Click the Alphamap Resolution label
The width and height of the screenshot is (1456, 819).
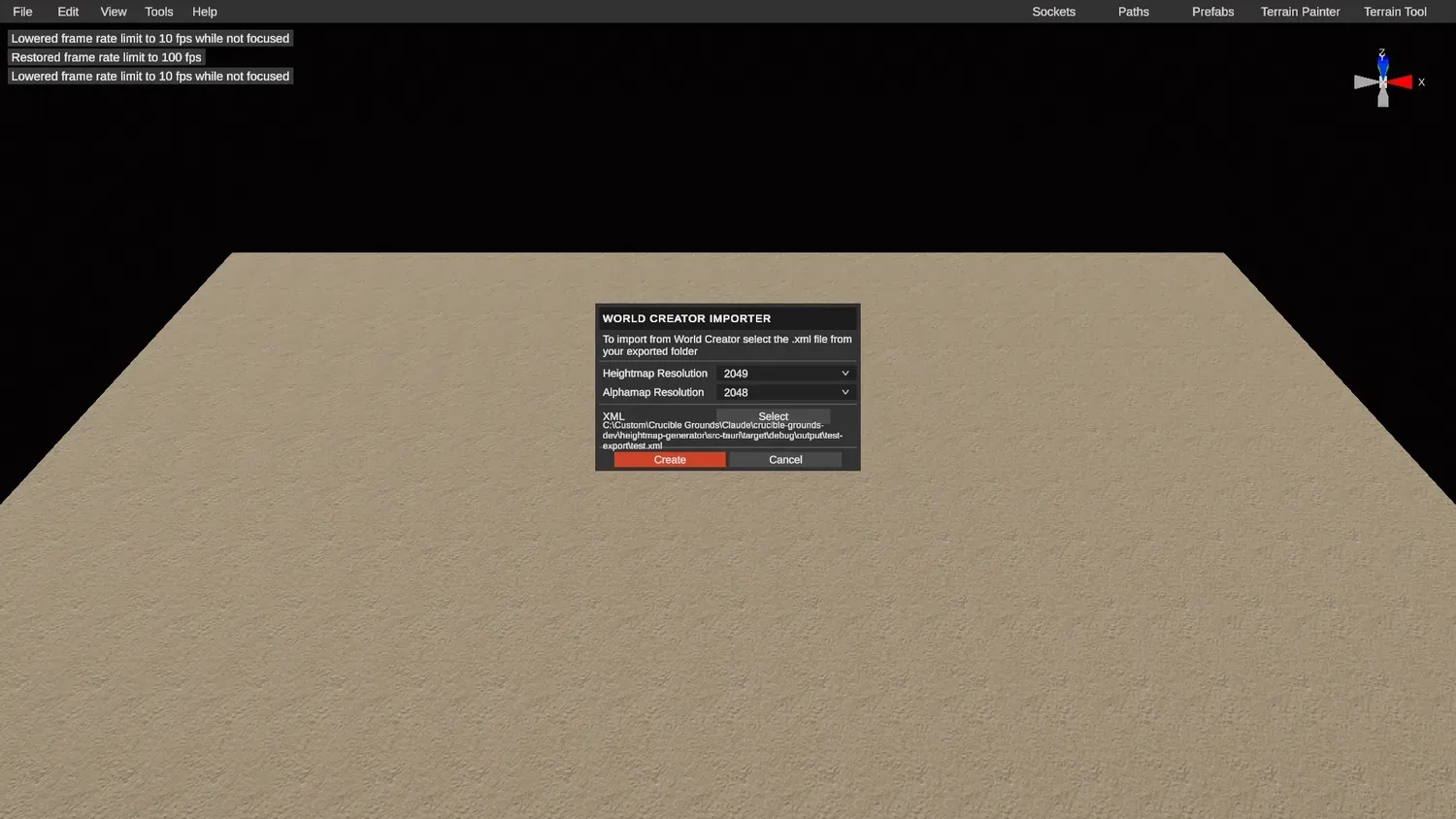[x=653, y=392]
